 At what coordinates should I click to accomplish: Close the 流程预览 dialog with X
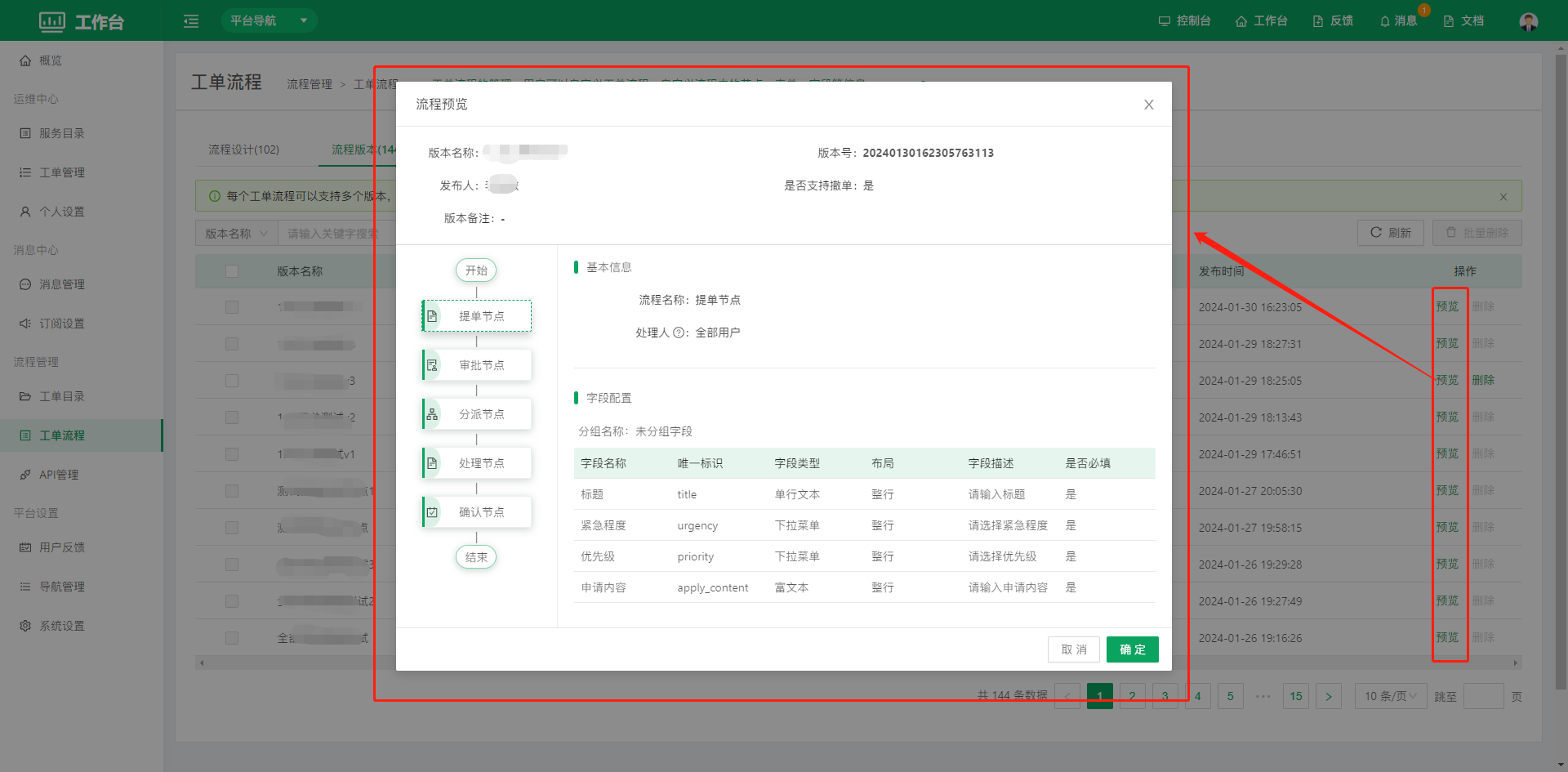pyautogui.click(x=1148, y=105)
